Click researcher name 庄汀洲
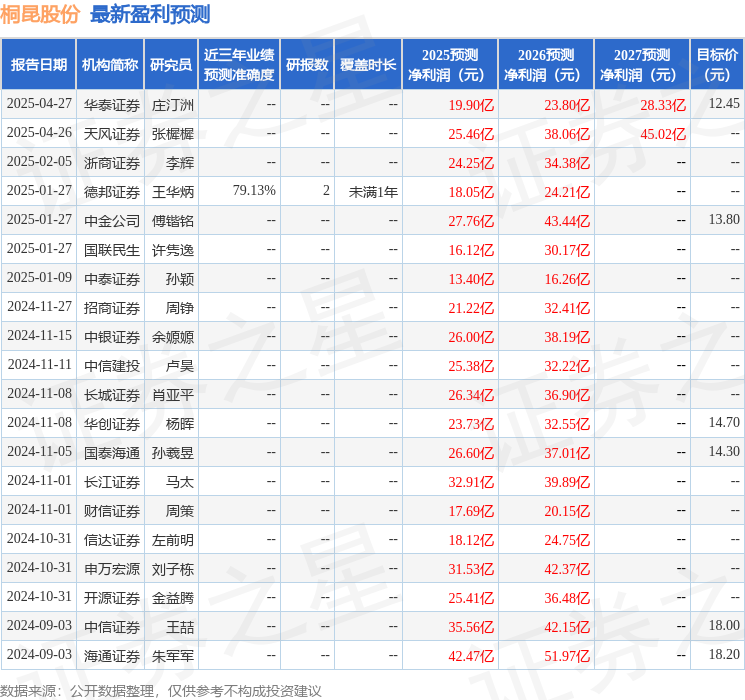This screenshot has height=700, width=745. point(173,105)
